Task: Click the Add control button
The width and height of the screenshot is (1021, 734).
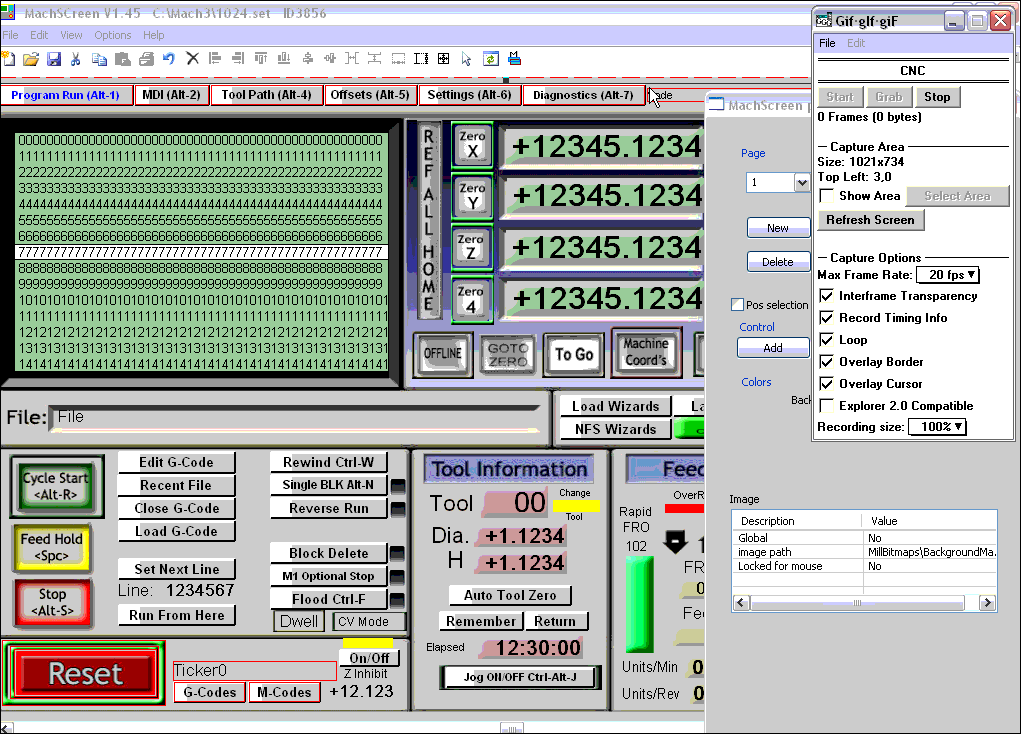Action: click(773, 348)
